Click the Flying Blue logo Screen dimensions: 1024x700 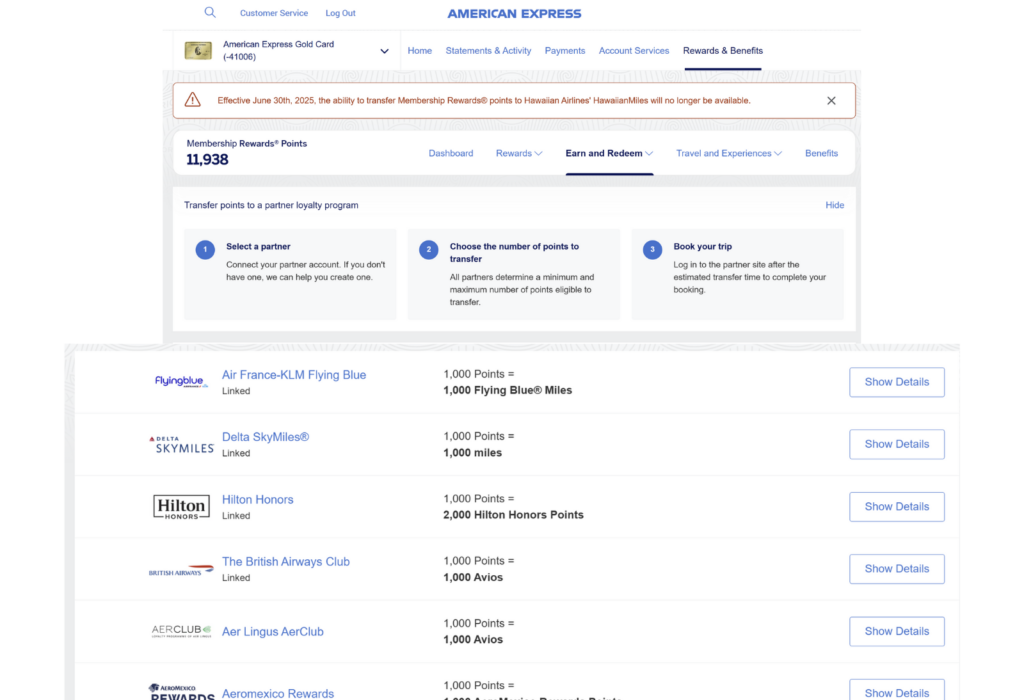pyautogui.click(x=181, y=381)
